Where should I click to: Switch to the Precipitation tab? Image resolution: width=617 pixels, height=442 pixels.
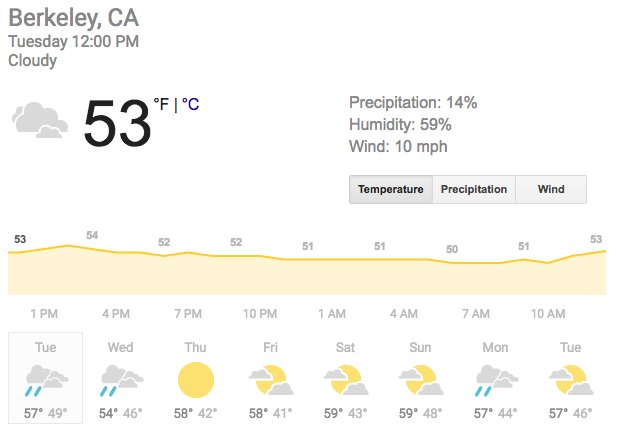(474, 189)
